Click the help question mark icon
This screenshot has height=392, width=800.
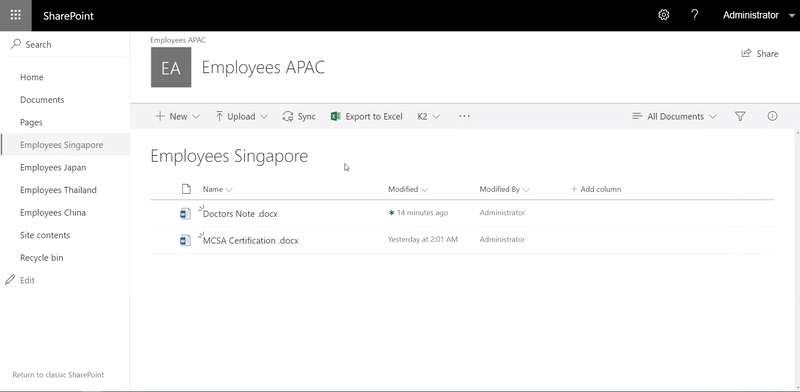[694, 15]
